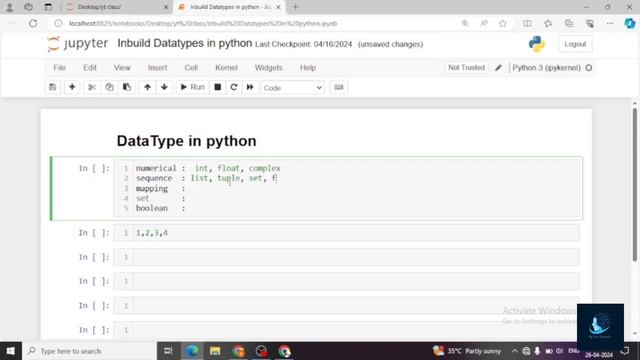Open the Cell menu
The width and height of the screenshot is (640, 360).
click(191, 68)
